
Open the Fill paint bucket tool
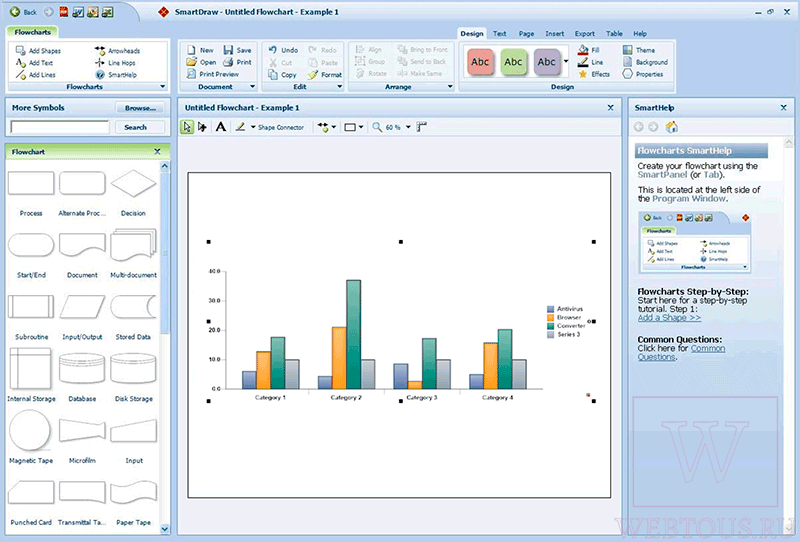(583, 50)
